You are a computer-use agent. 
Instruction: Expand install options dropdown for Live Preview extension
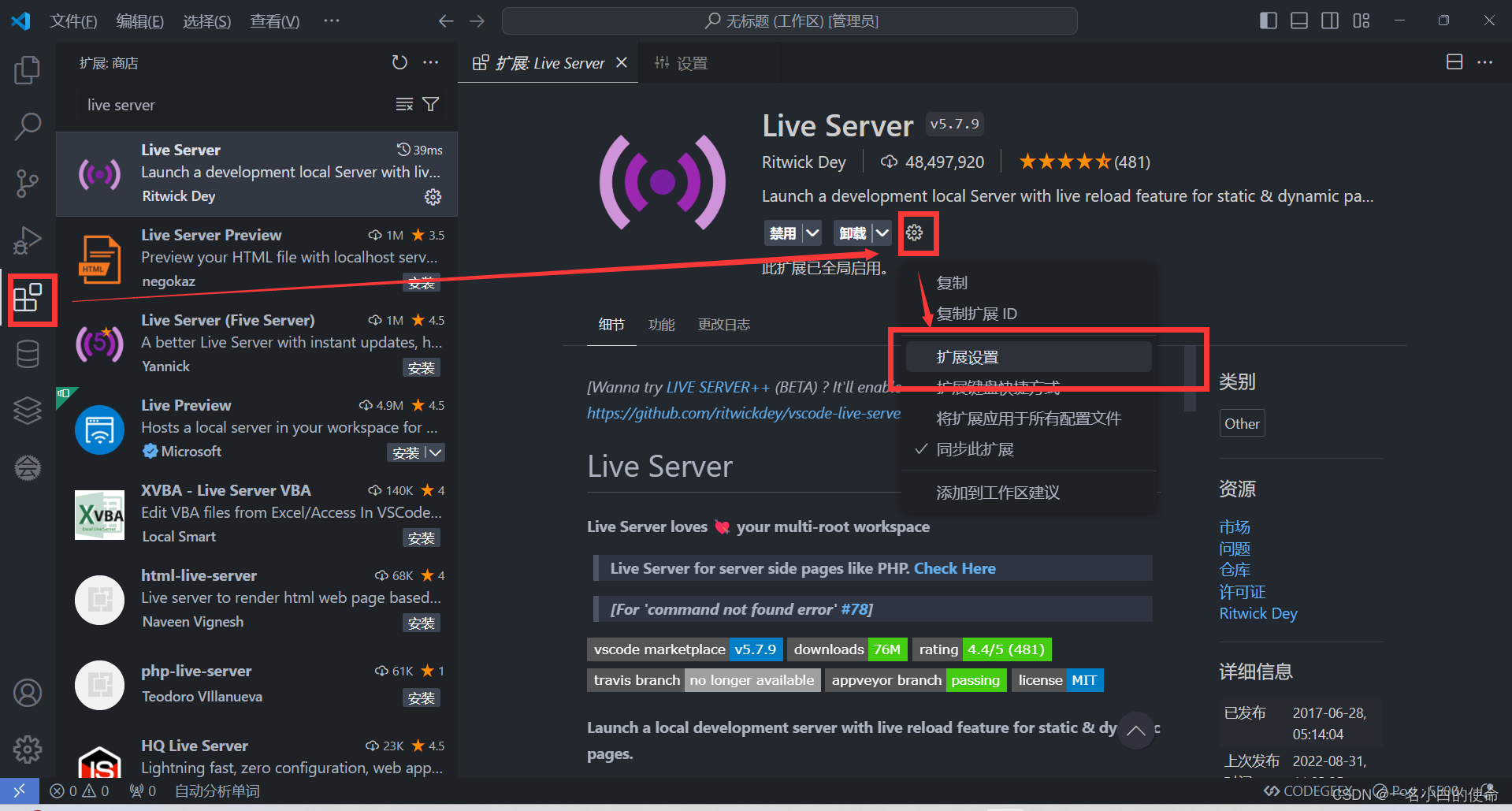(437, 452)
